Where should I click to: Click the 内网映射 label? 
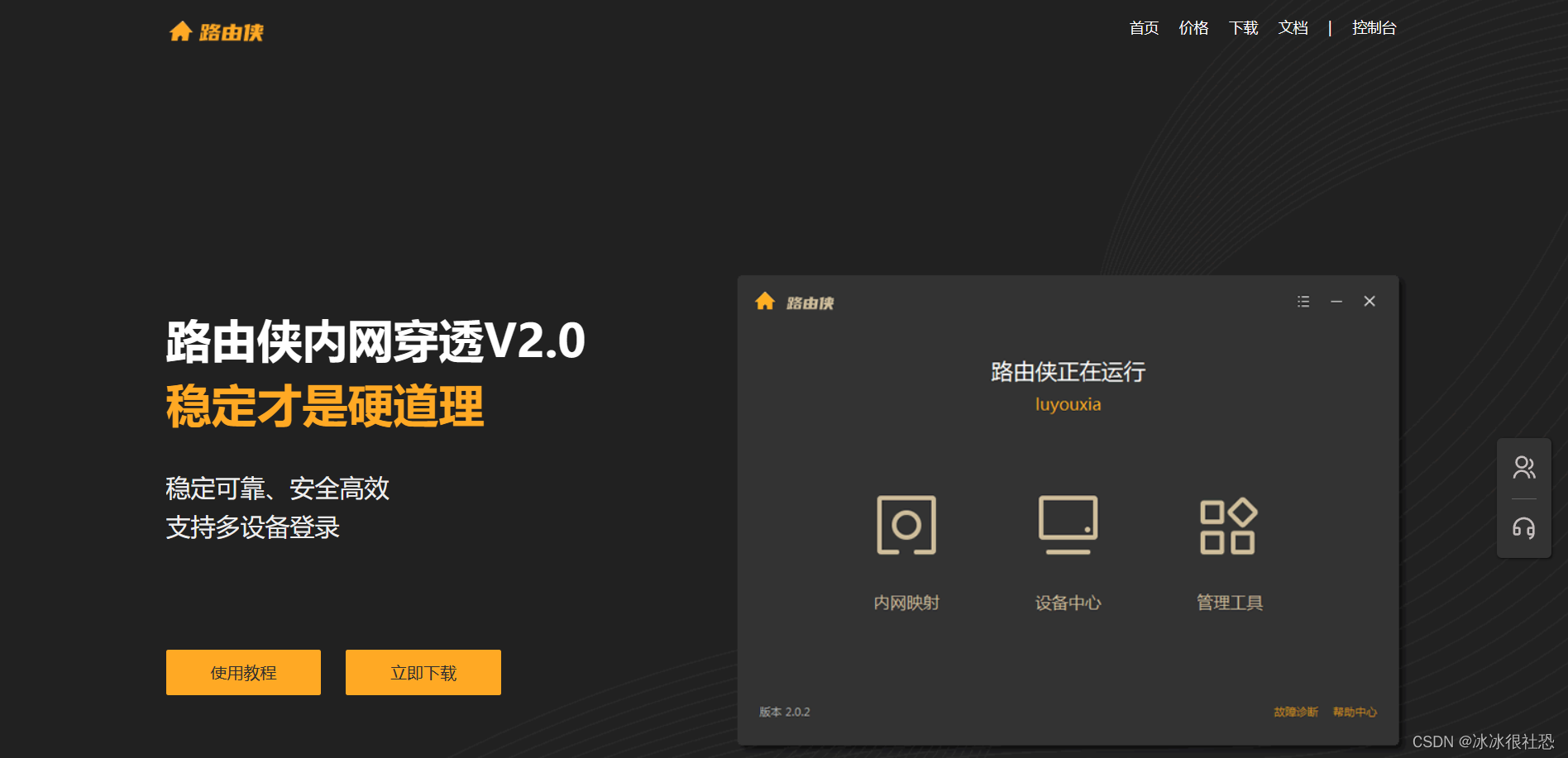coord(906,603)
